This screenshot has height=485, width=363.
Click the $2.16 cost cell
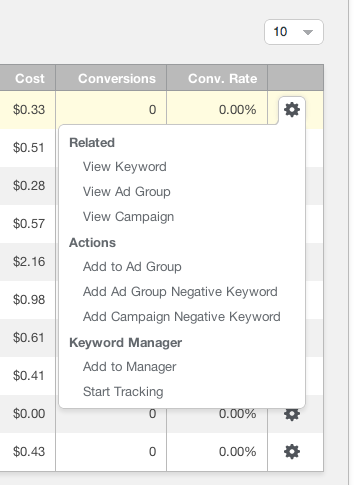(29, 262)
